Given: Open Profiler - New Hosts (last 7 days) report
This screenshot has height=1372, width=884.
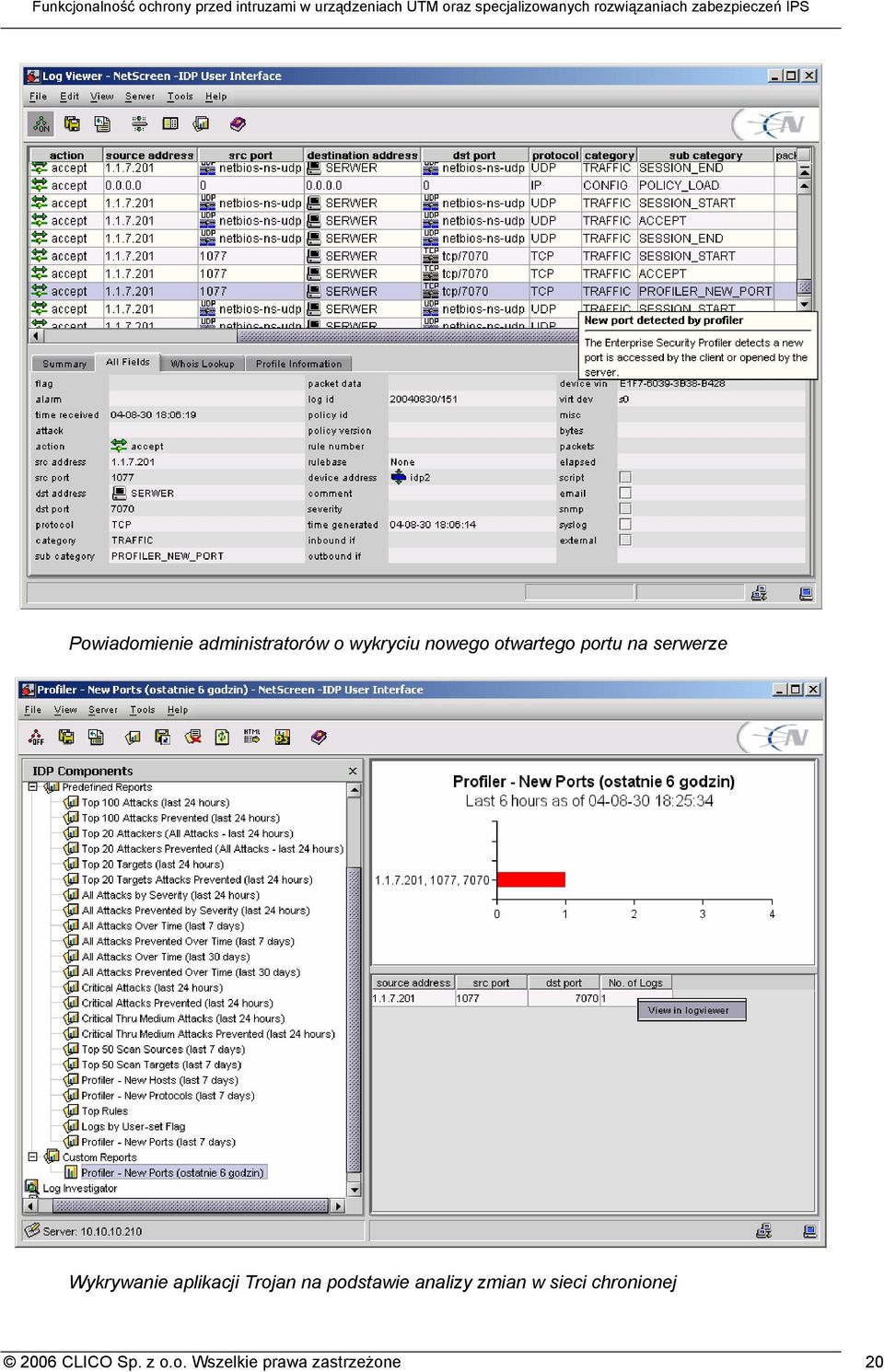Looking at the screenshot, I should (159, 1080).
